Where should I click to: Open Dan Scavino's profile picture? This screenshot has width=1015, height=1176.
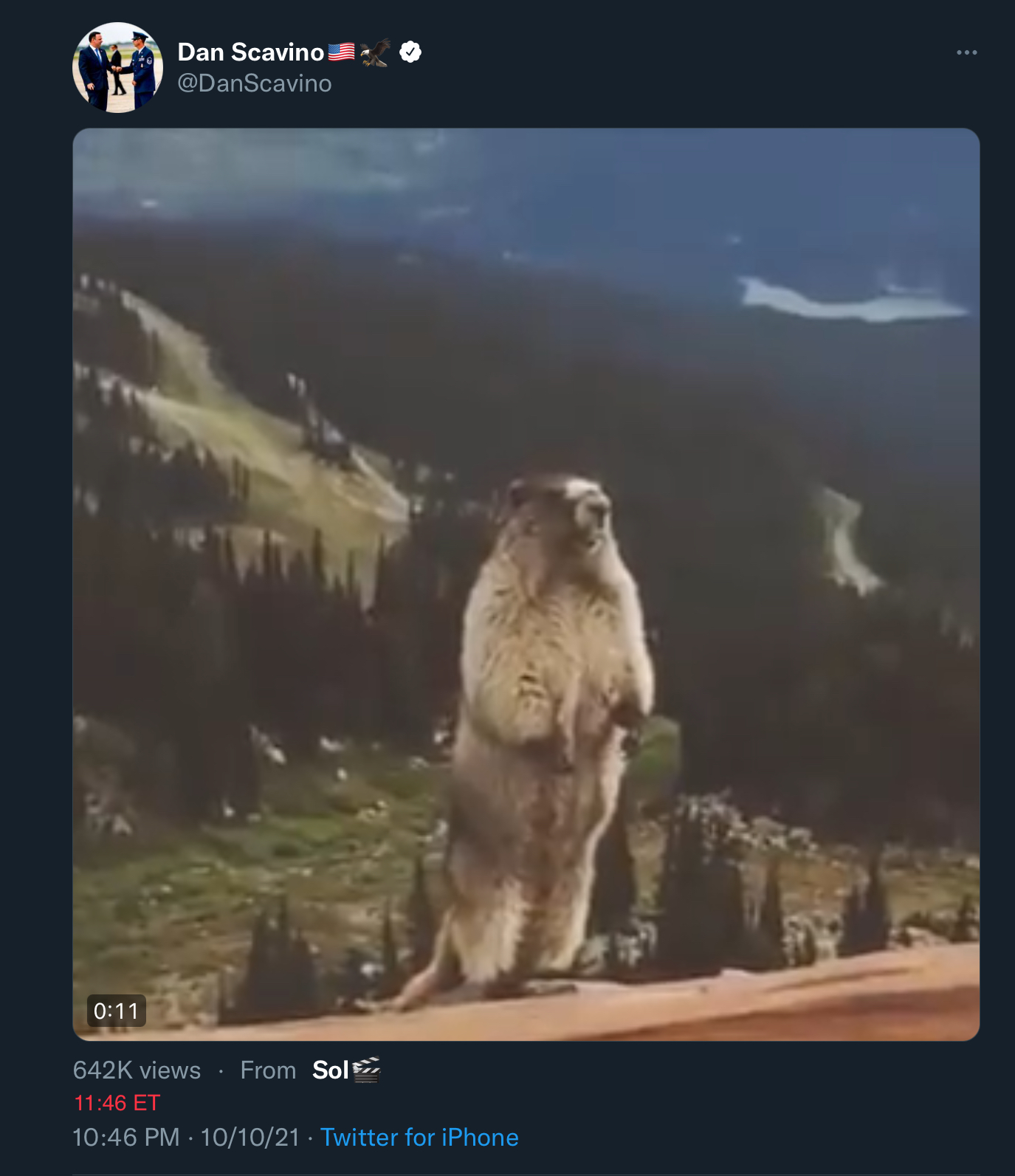117,68
